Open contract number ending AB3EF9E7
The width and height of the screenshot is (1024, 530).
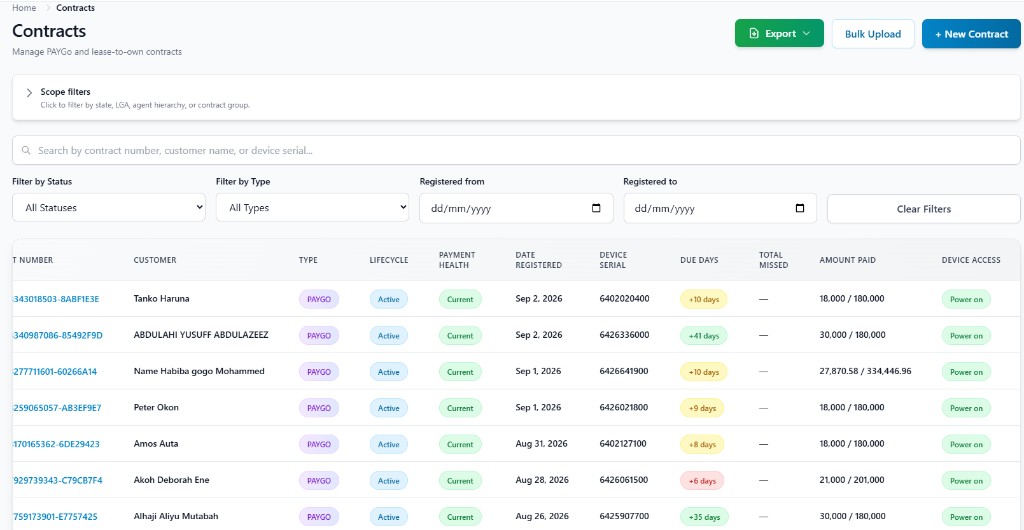pos(57,408)
